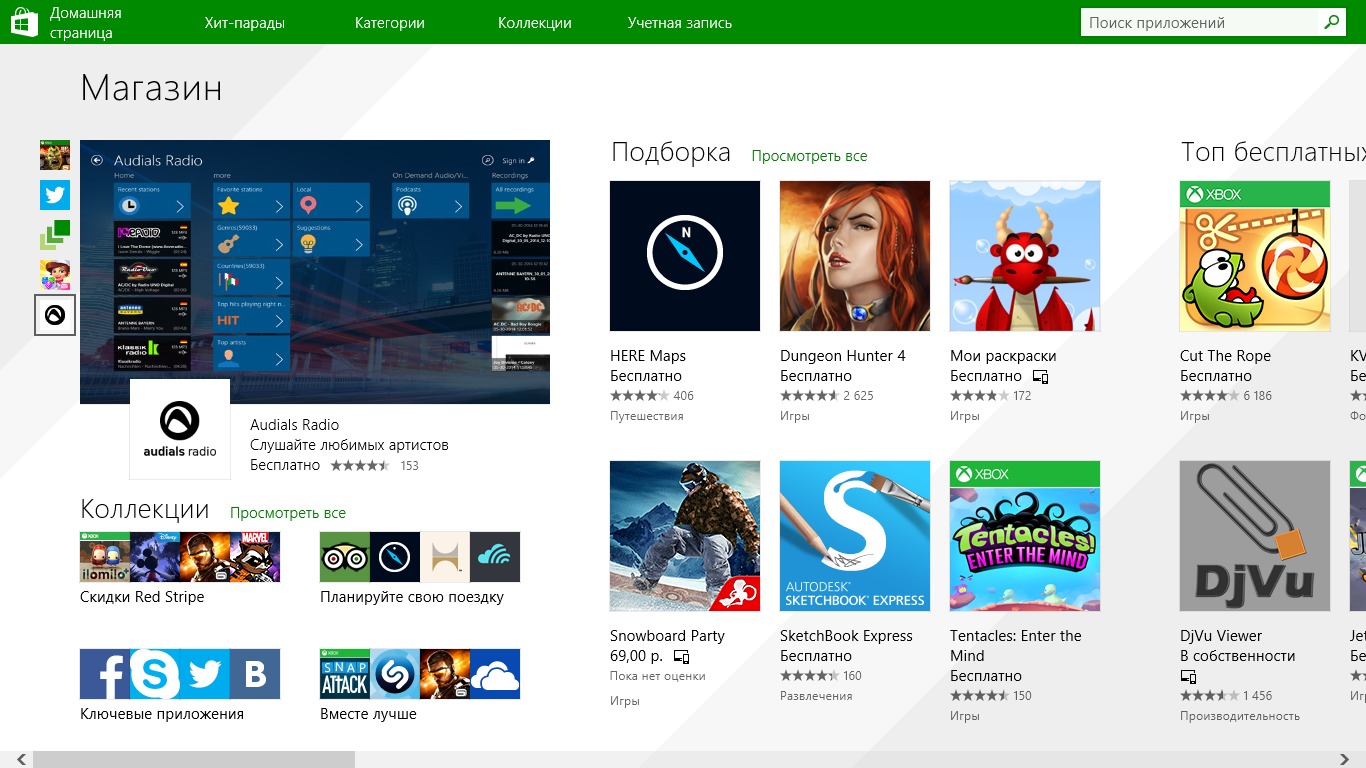The width and height of the screenshot is (1366, 768).
Task: Click the Twitter icon in Ключевые приложения
Action: click(x=205, y=674)
